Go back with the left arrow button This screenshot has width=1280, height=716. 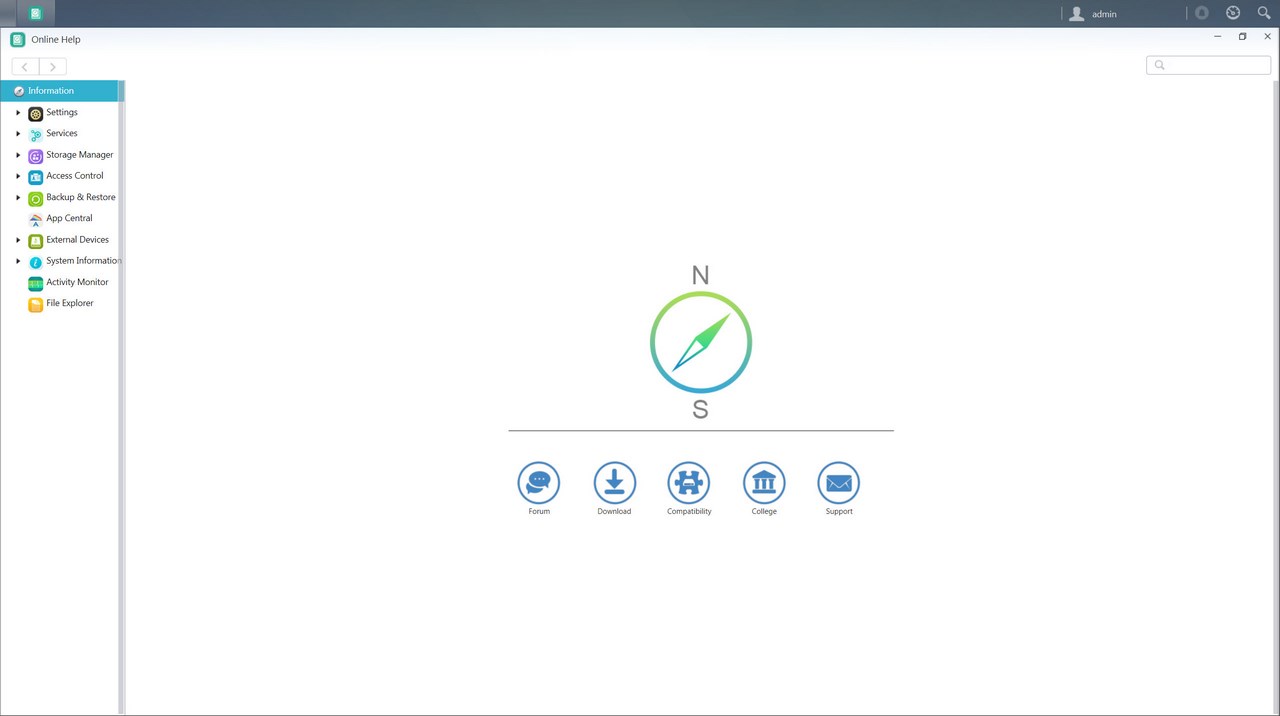click(x=25, y=66)
